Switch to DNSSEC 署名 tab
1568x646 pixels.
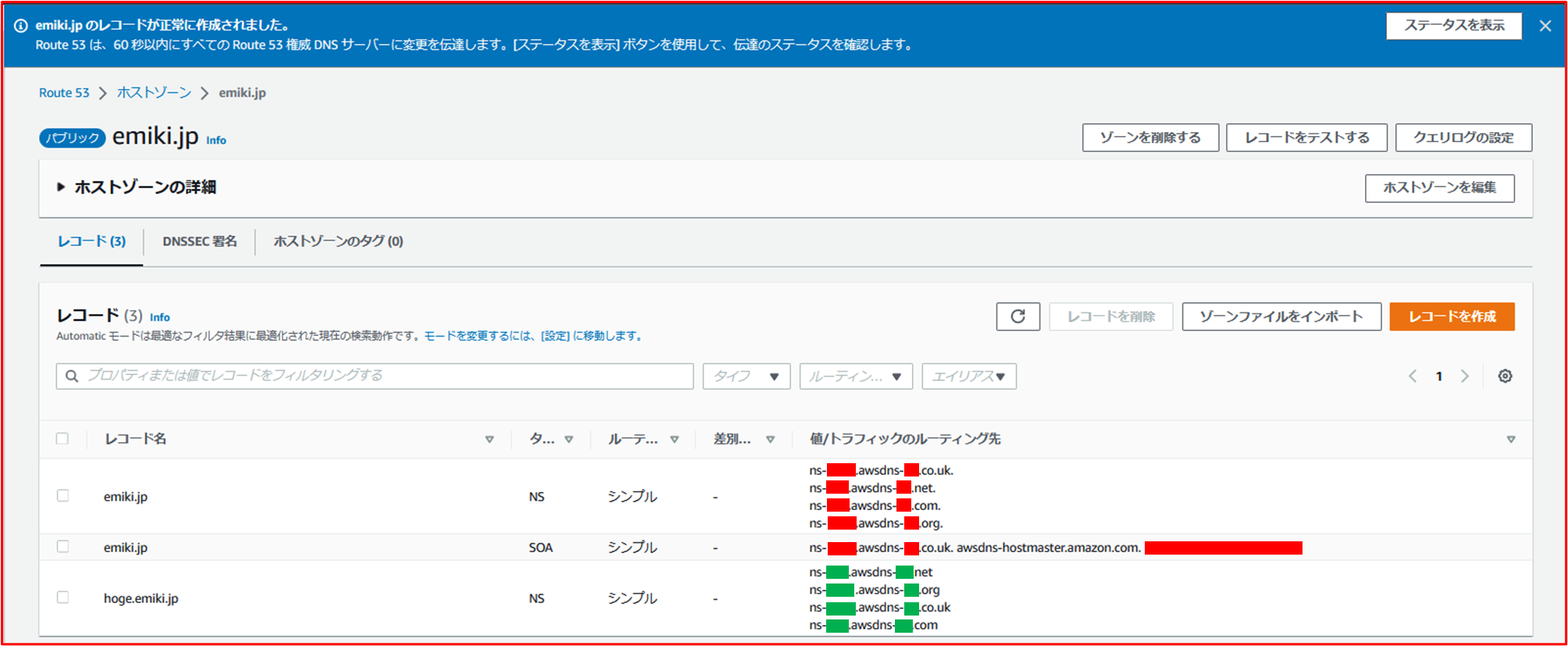pos(200,241)
